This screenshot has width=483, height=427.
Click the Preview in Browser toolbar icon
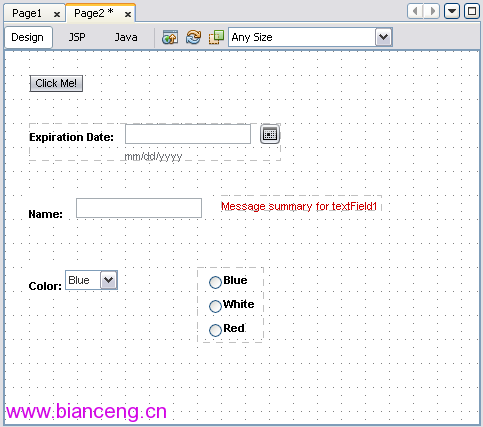(x=170, y=37)
